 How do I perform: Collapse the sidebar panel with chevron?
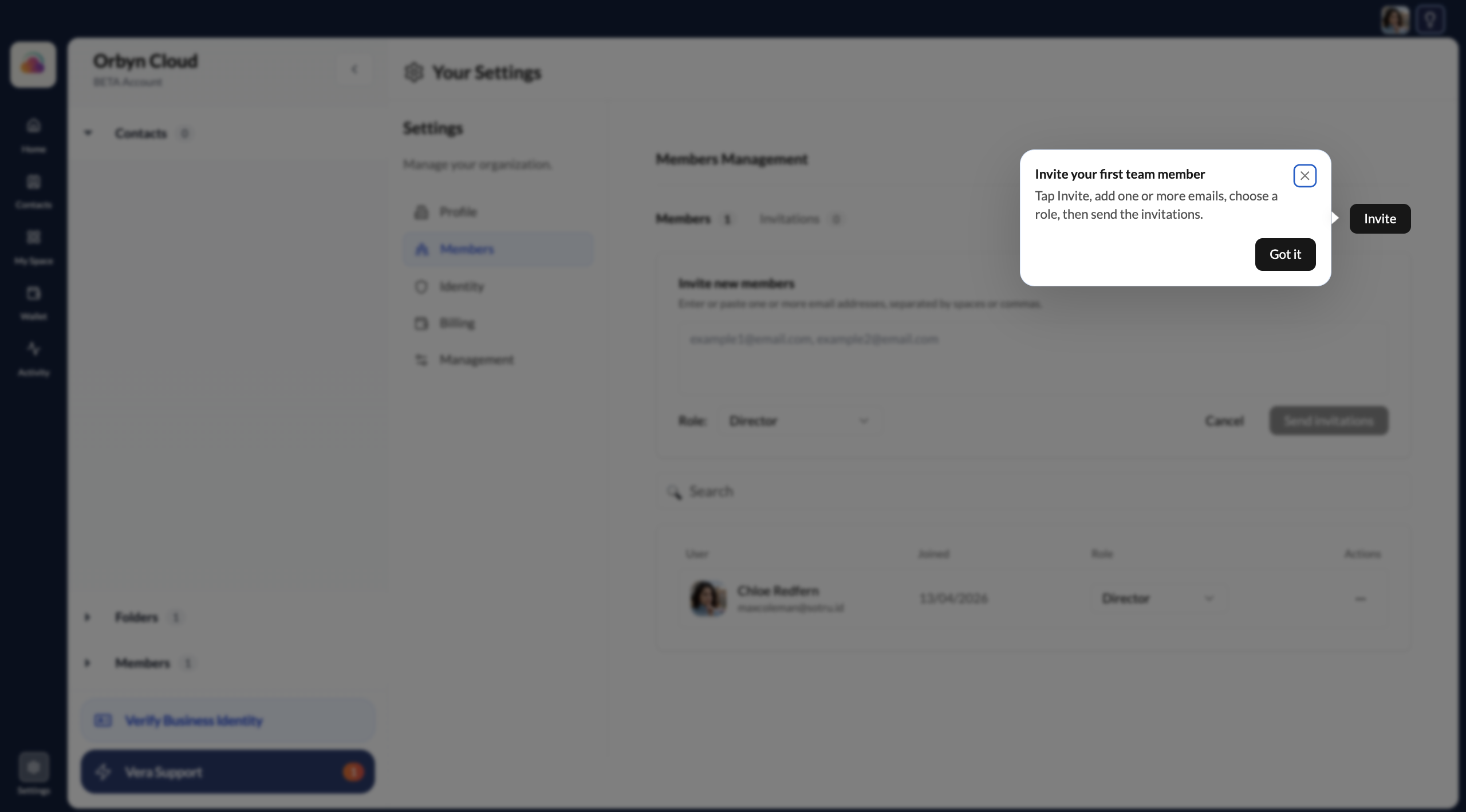354,70
